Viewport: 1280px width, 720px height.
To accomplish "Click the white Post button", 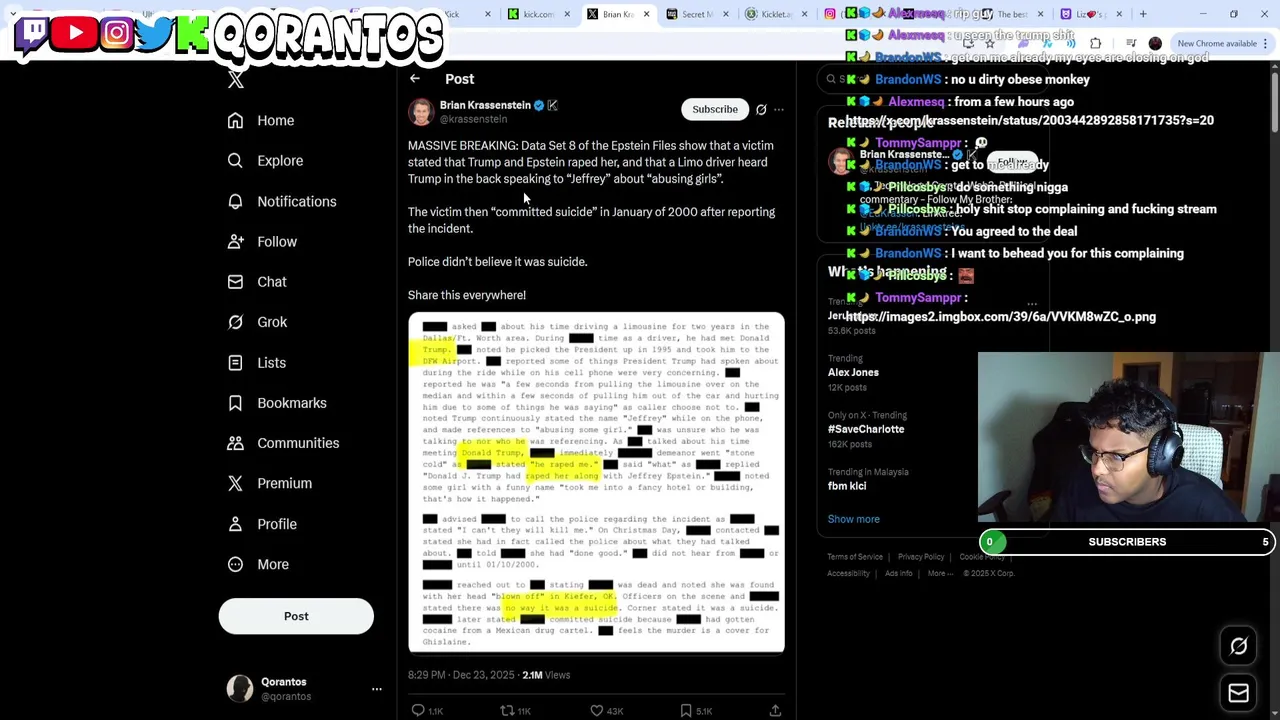I will tap(296, 616).
